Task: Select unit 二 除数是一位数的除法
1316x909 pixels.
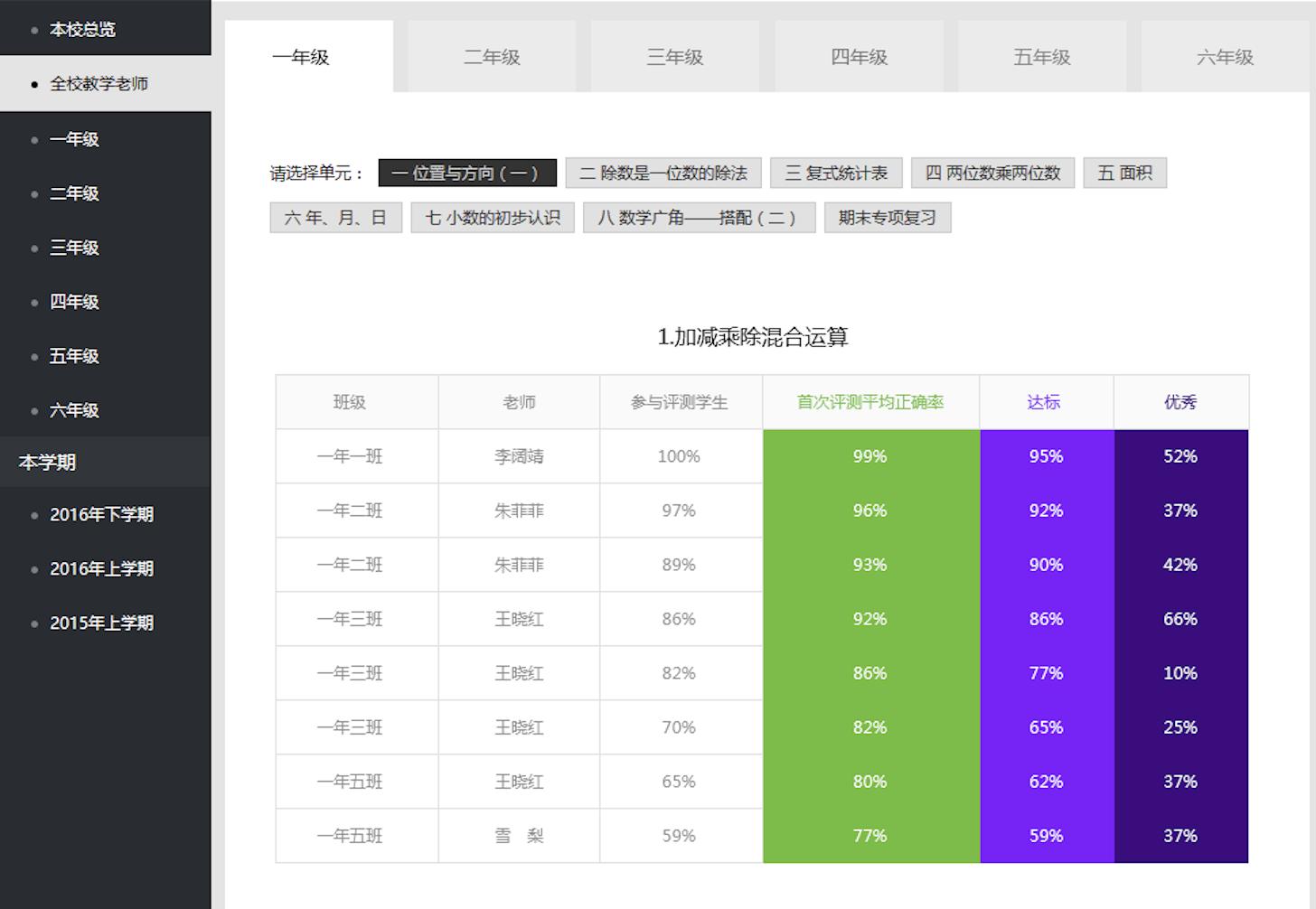Action: tap(663, 173)
